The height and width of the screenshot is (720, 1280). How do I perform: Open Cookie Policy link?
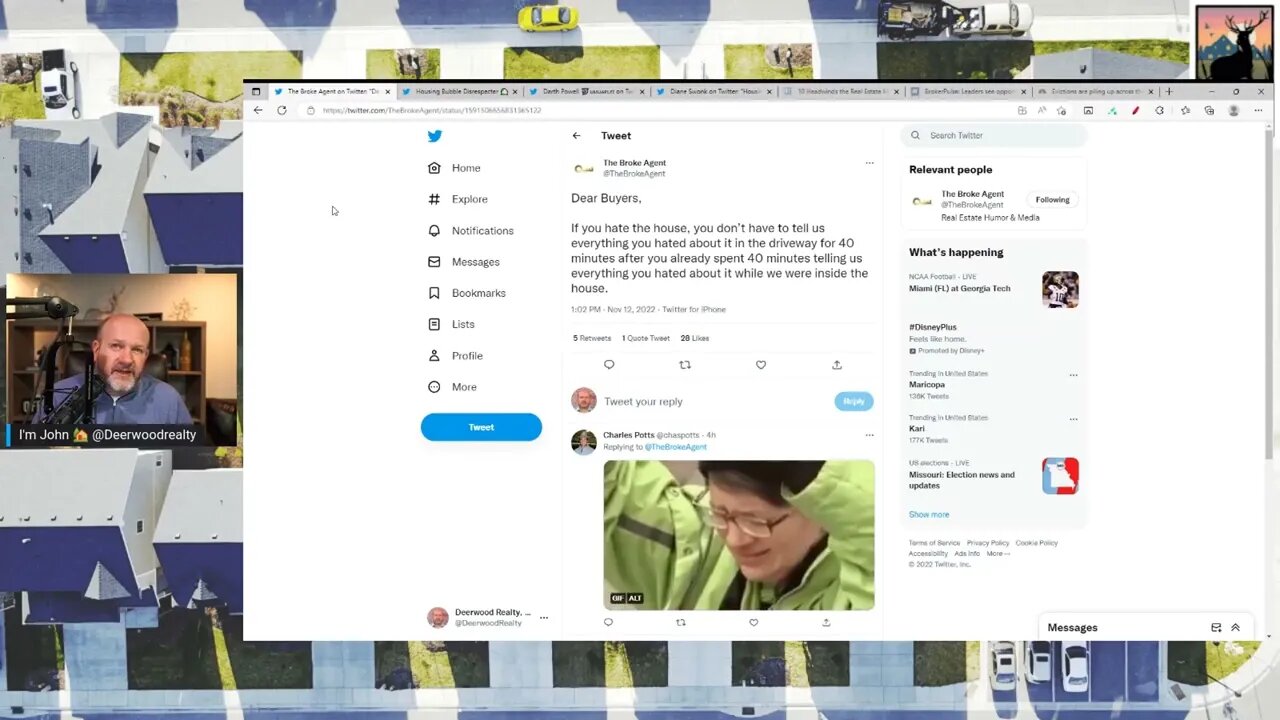point(1037,543)
